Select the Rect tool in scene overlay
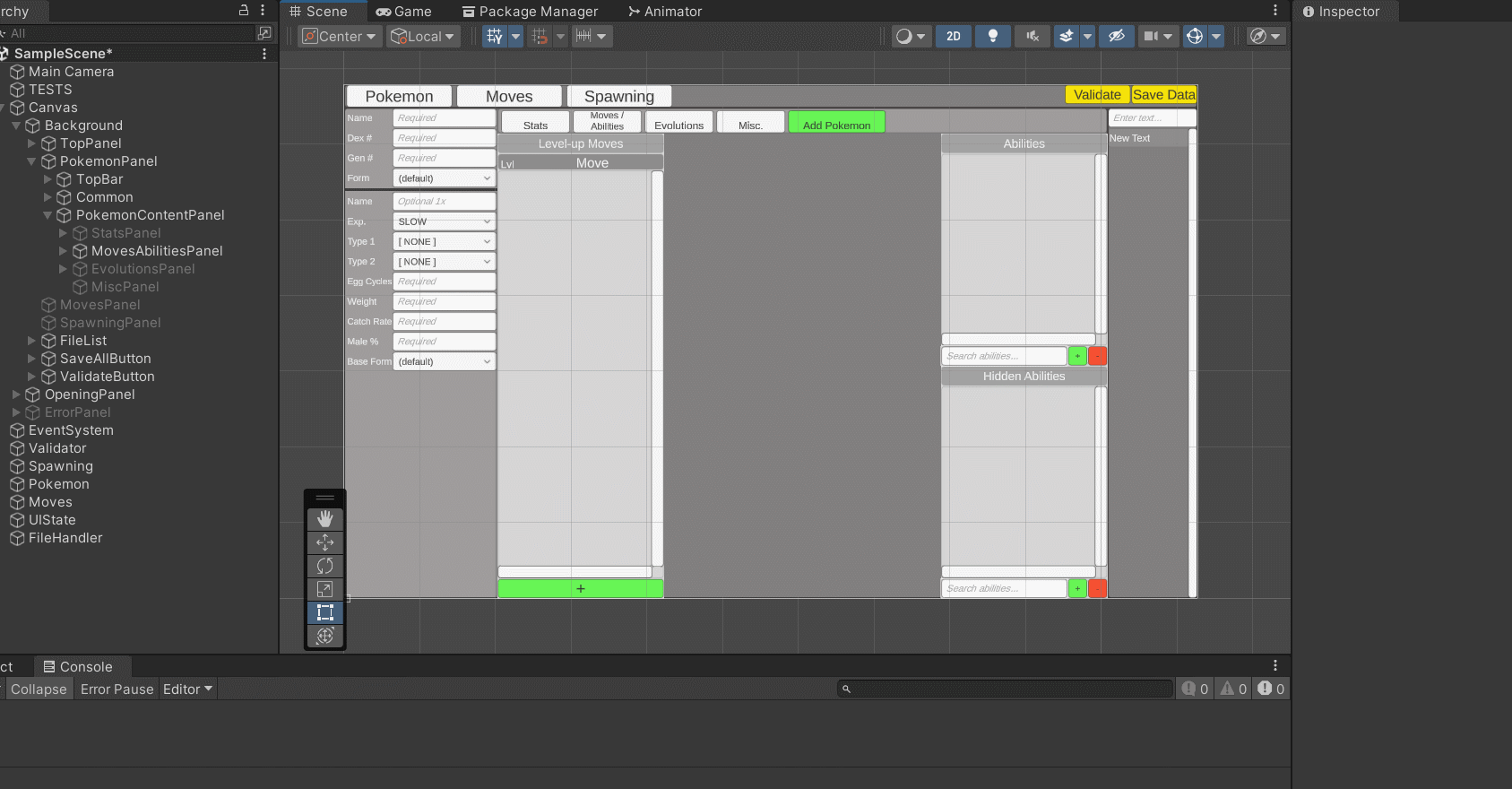The image size is (1512, 789). 324,612
